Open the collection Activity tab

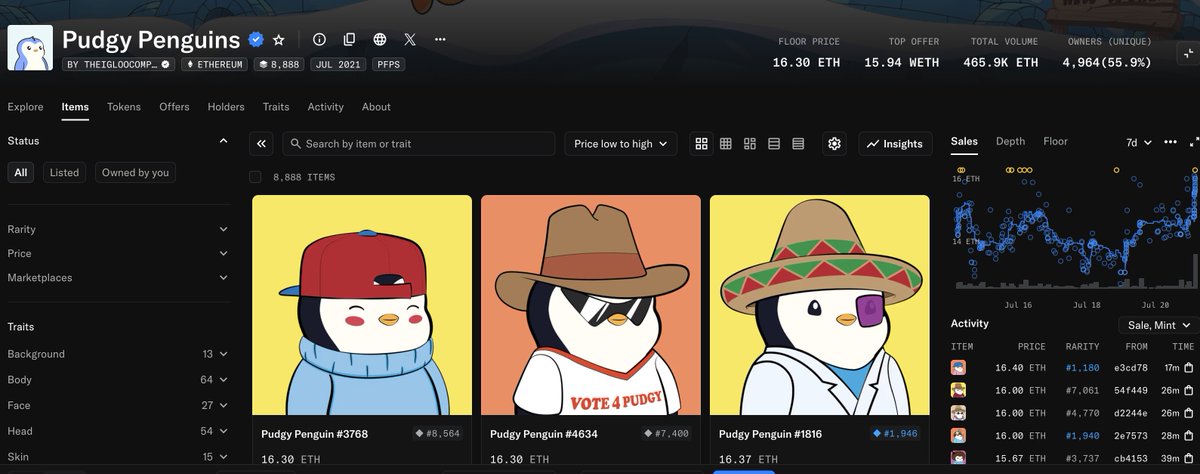coord(325,107)
